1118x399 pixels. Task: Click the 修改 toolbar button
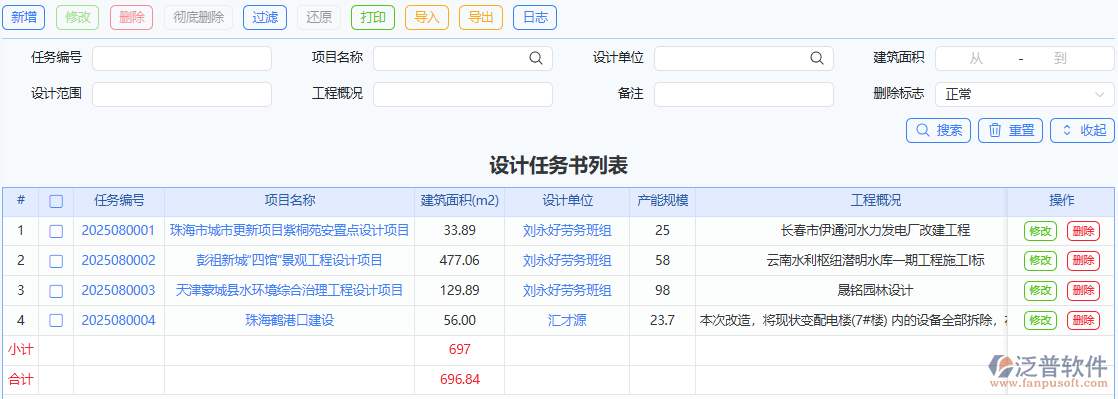pos(78,18)
